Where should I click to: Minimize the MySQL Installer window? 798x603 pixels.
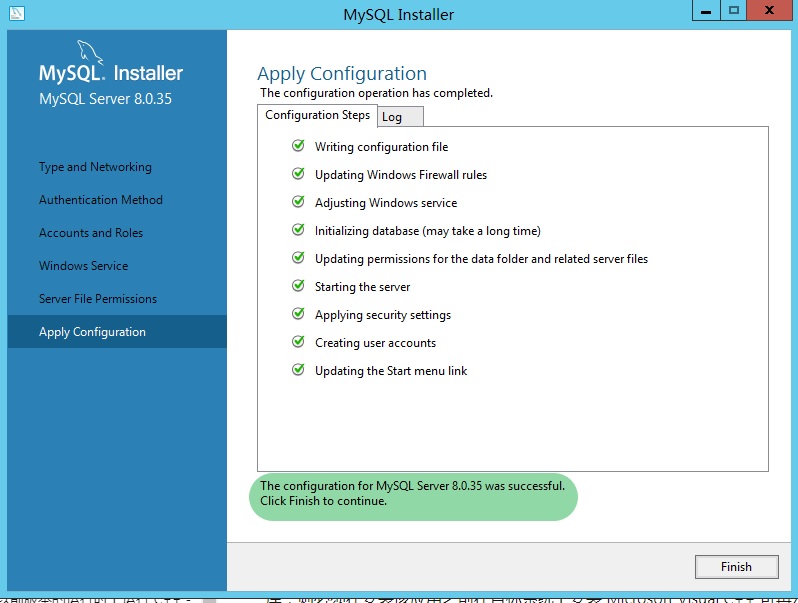point(706,11)
